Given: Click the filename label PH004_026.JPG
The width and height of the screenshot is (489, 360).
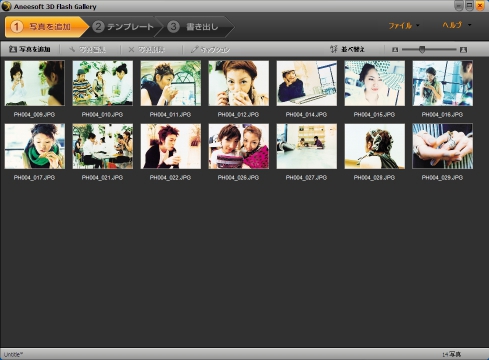Looking at the screenshot, I should [238, 178].
